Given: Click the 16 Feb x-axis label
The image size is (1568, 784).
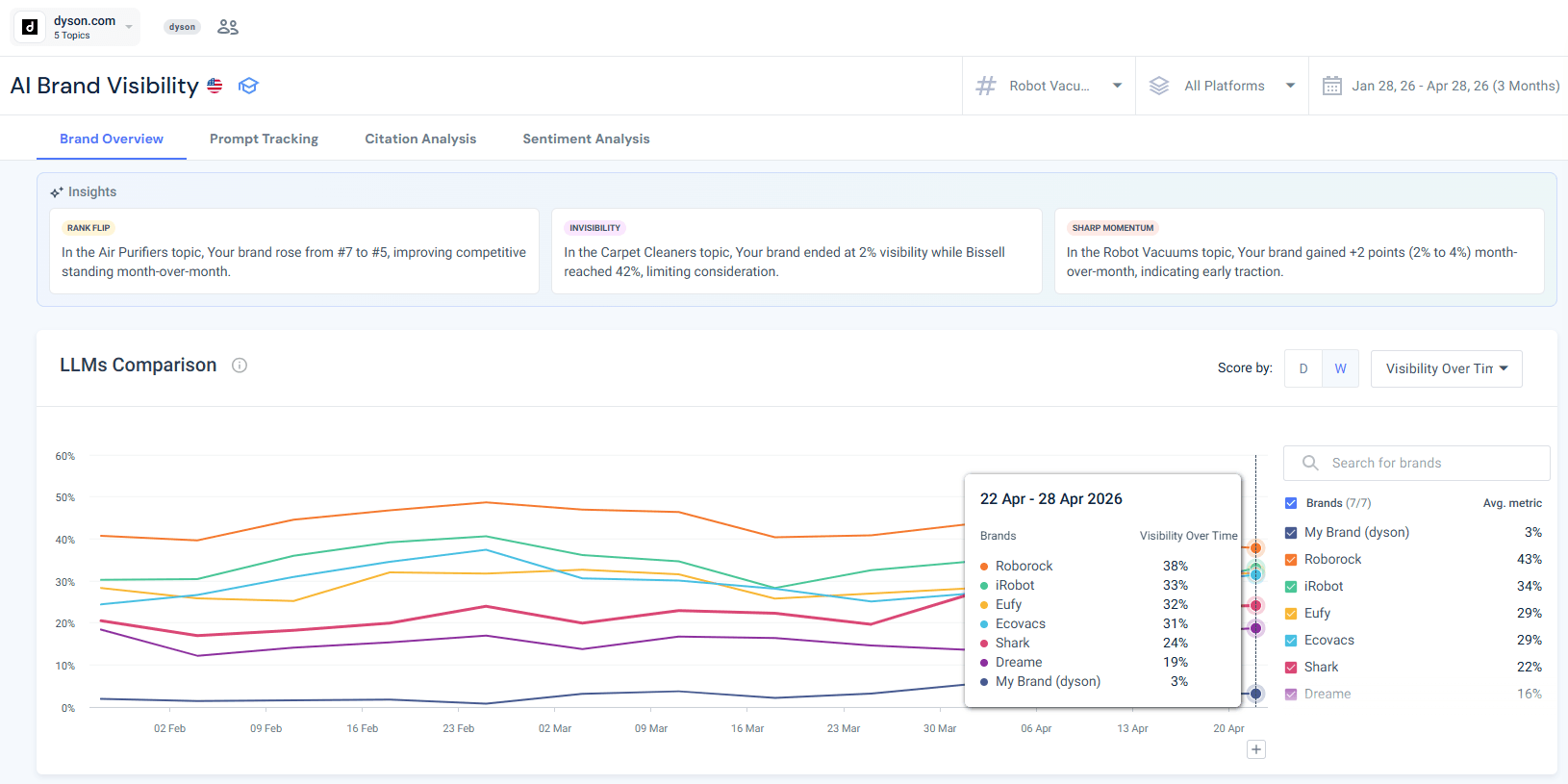Looking at the screenshot, I should [363, 728].
